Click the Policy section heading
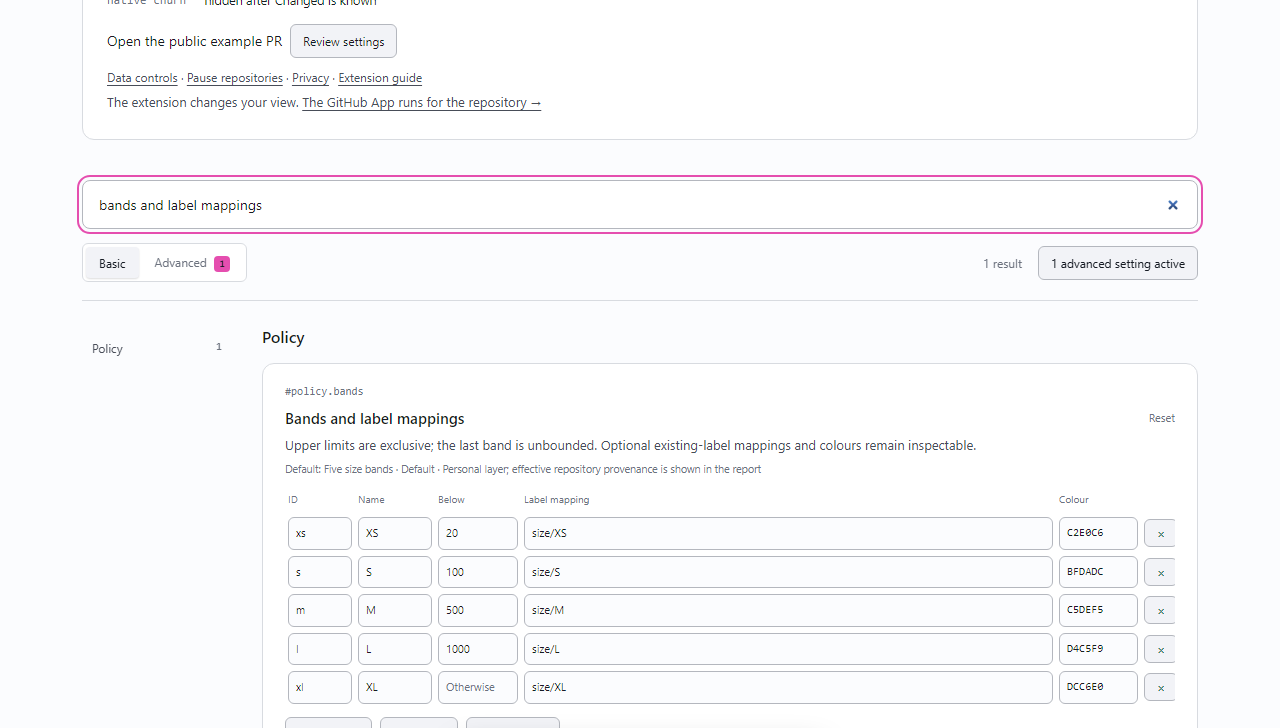 click(283, 338)
